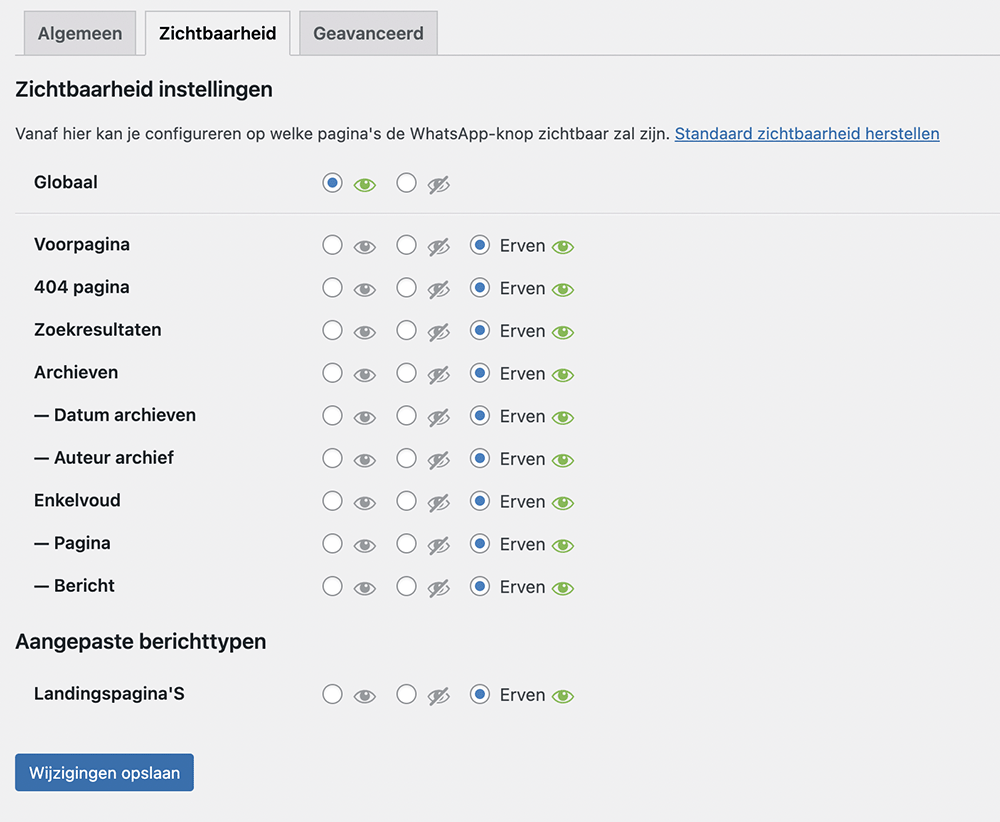This screenshot has width=1000, height=822.
Task: Click Standaard zichtbaarheid herstellen link
Action: click(806, 133)
